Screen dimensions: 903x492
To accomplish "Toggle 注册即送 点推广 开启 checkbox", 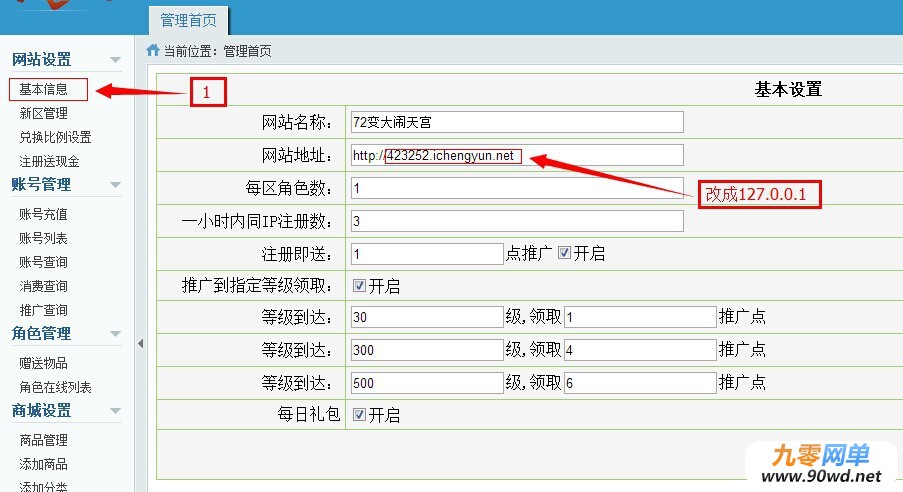I will pos(564,253).
